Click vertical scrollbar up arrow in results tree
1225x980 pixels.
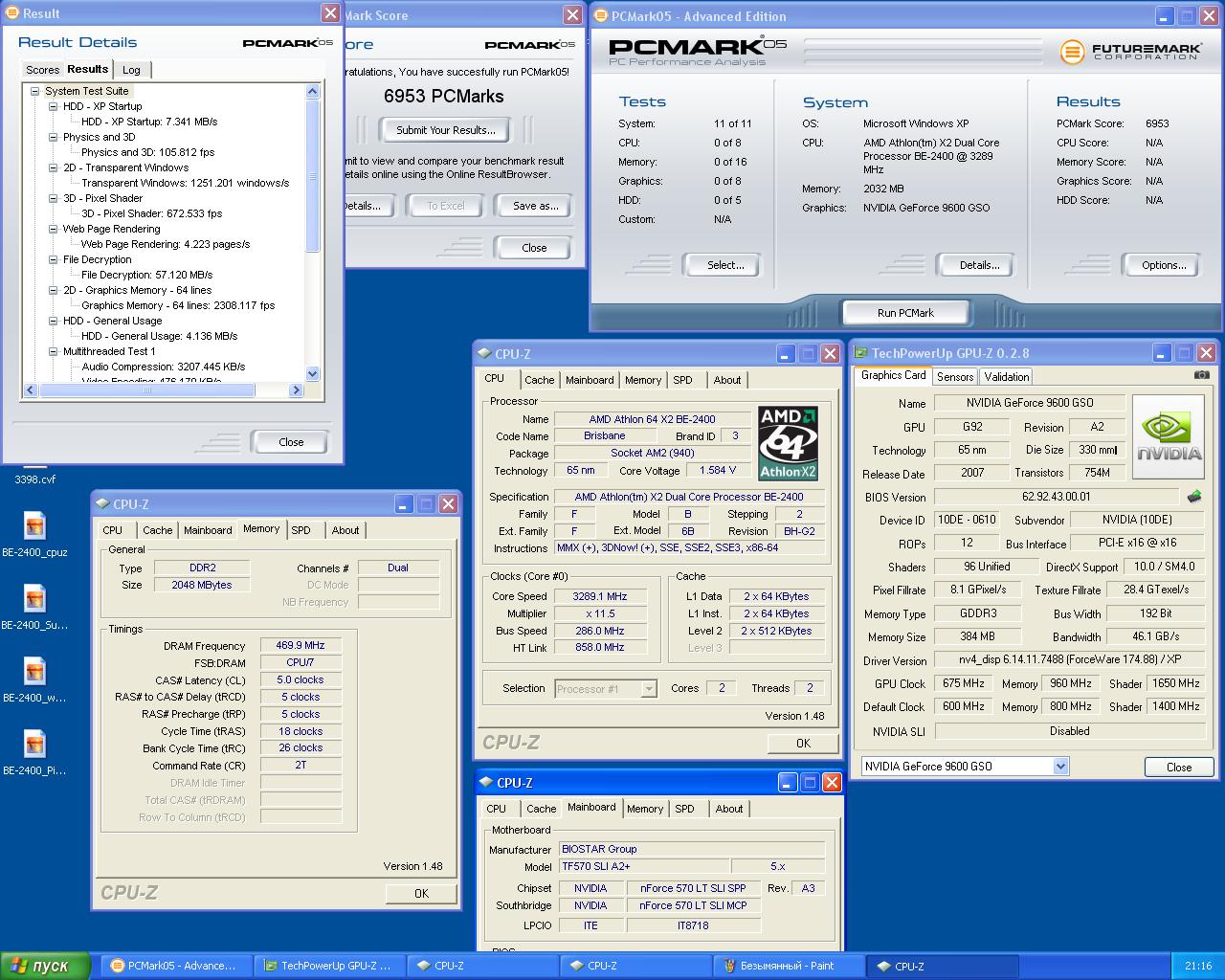pos(312,91)
